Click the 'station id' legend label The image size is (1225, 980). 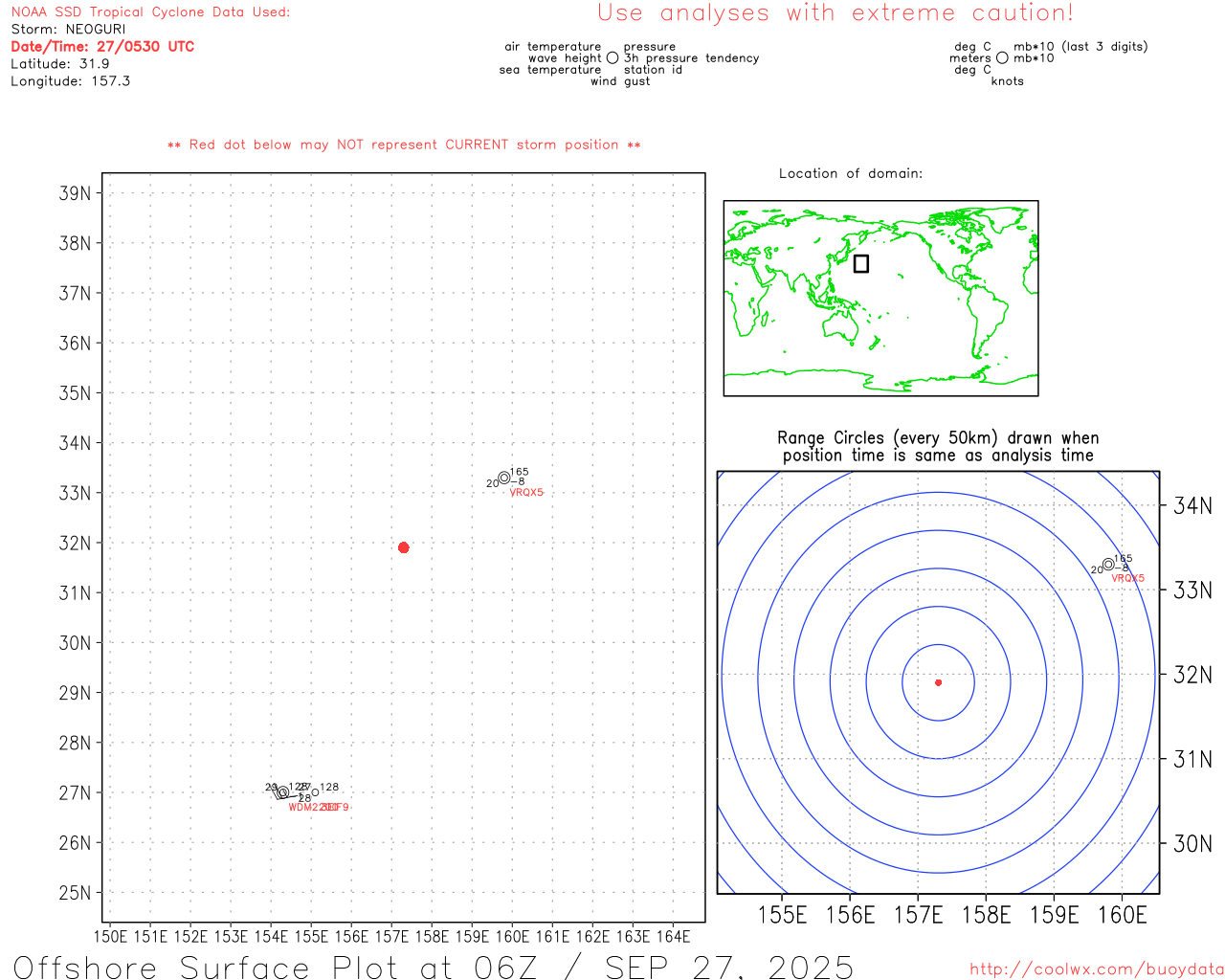[x=653, y=70]
